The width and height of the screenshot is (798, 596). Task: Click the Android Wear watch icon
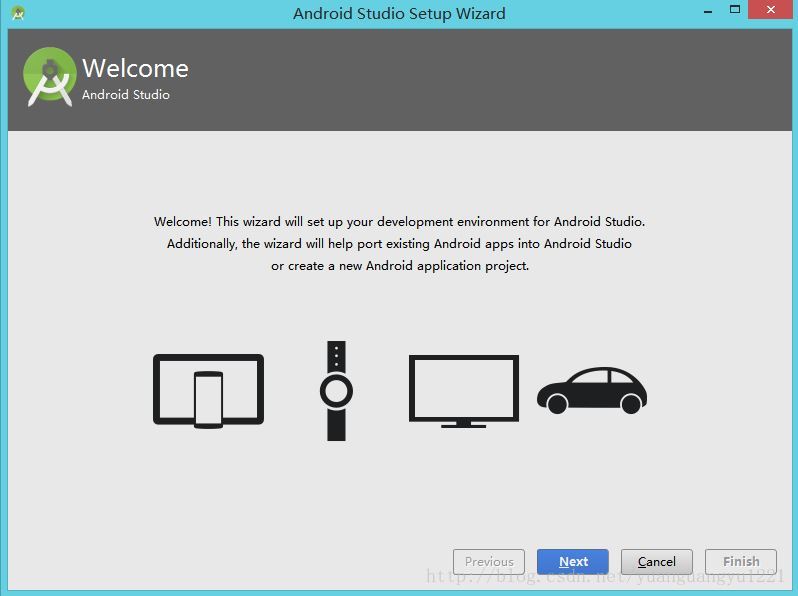coord(336,391)
